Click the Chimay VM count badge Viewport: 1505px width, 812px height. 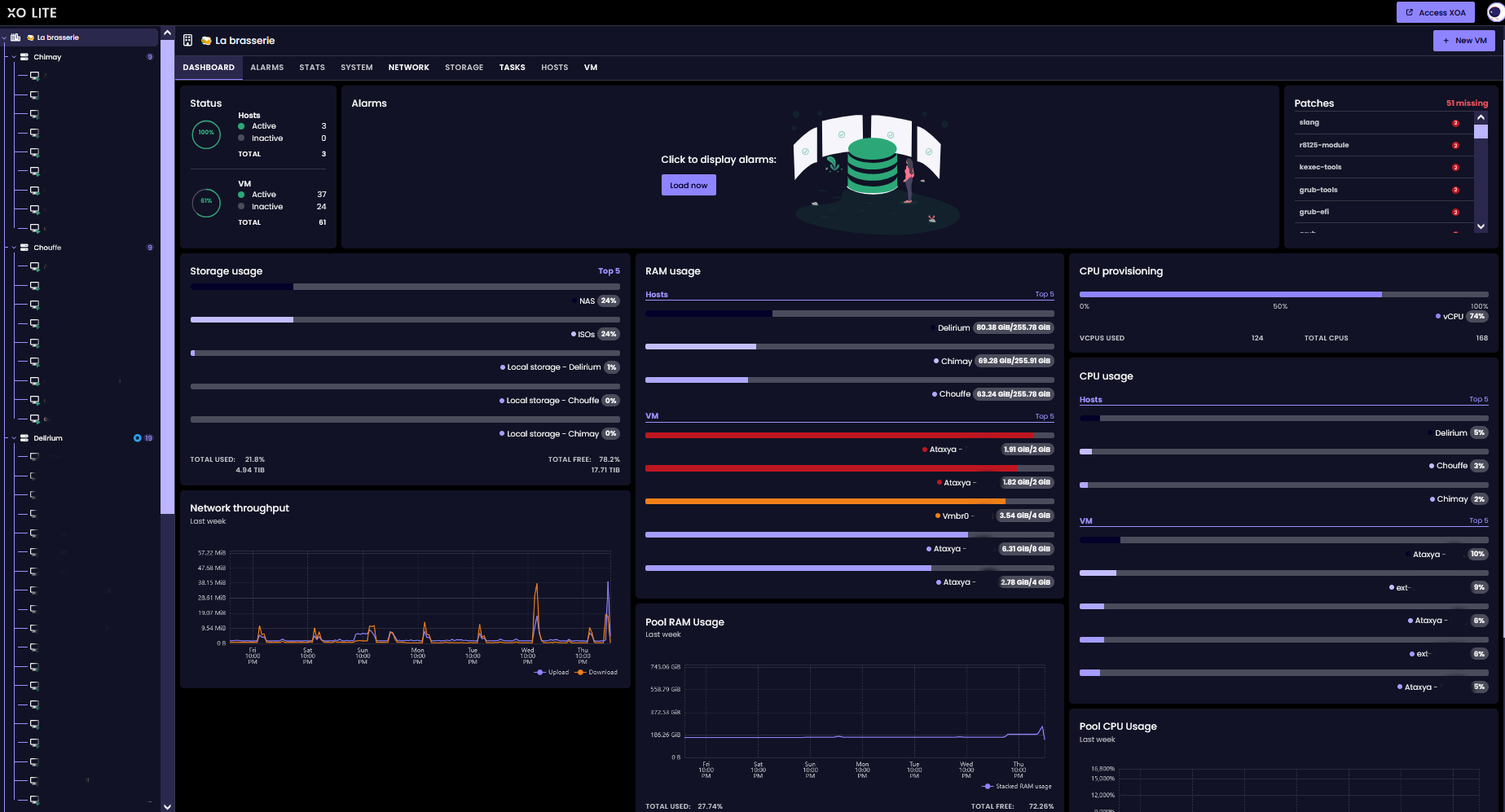click(x=150, y=57)
